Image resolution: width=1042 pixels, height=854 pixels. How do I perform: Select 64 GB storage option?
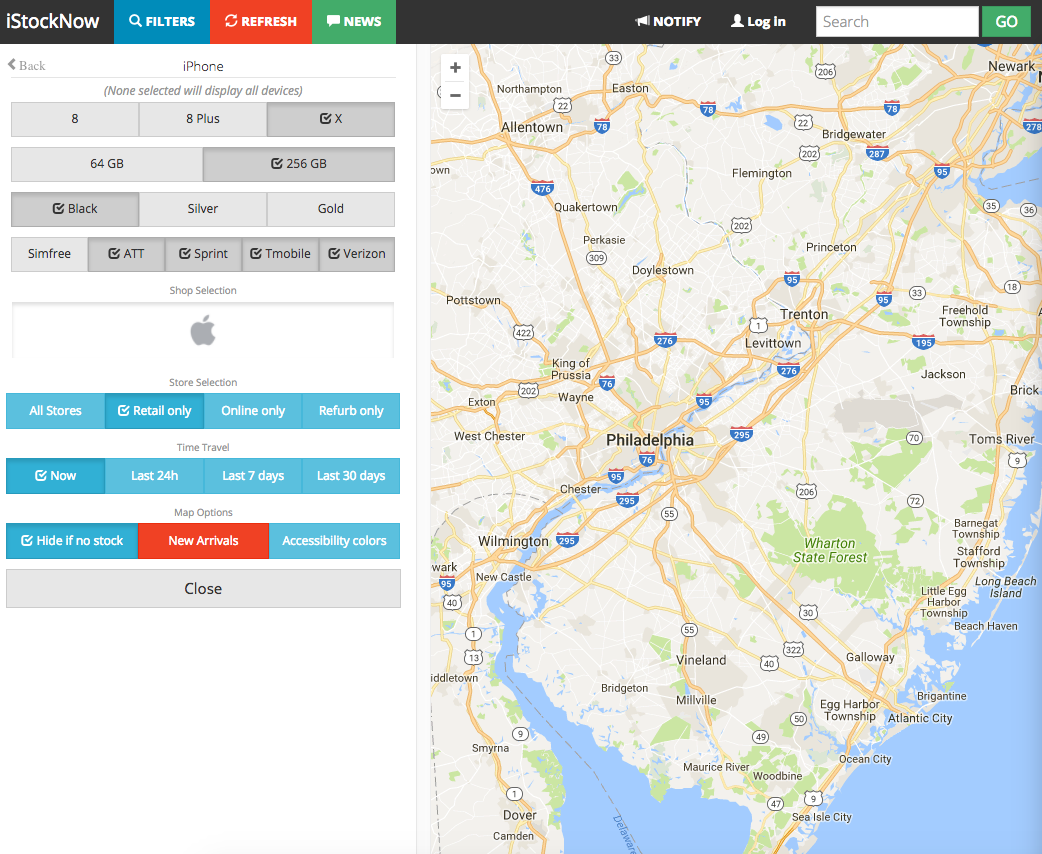107,164
